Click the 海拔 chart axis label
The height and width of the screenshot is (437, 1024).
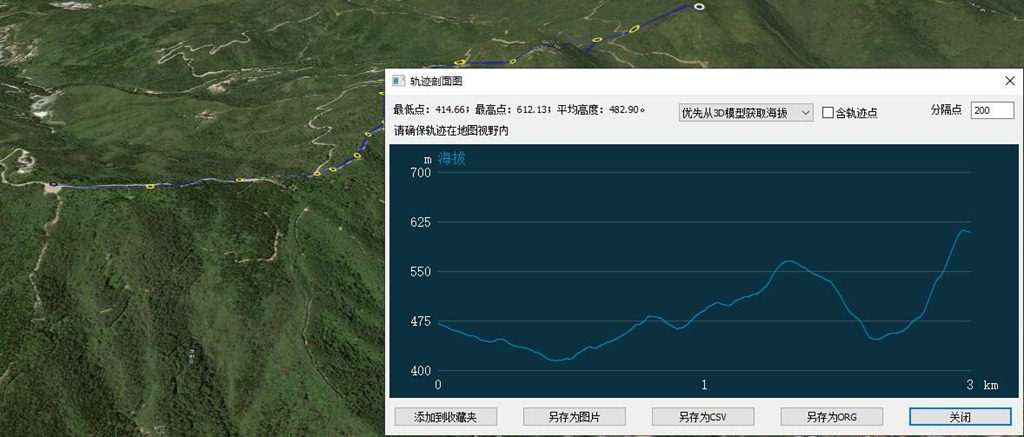point(451,158)
